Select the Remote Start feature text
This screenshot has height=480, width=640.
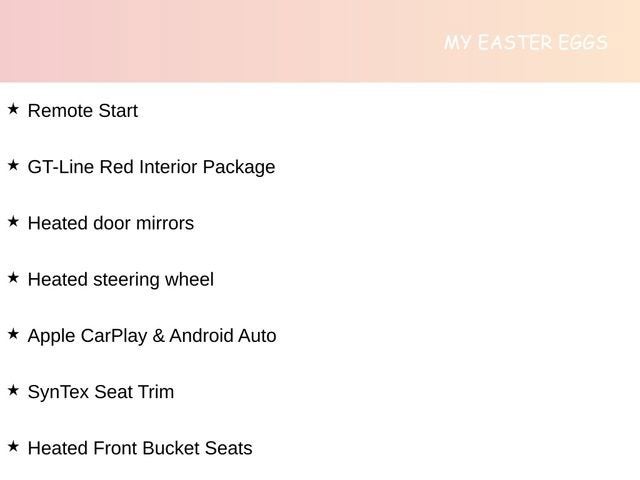point(83,111)
